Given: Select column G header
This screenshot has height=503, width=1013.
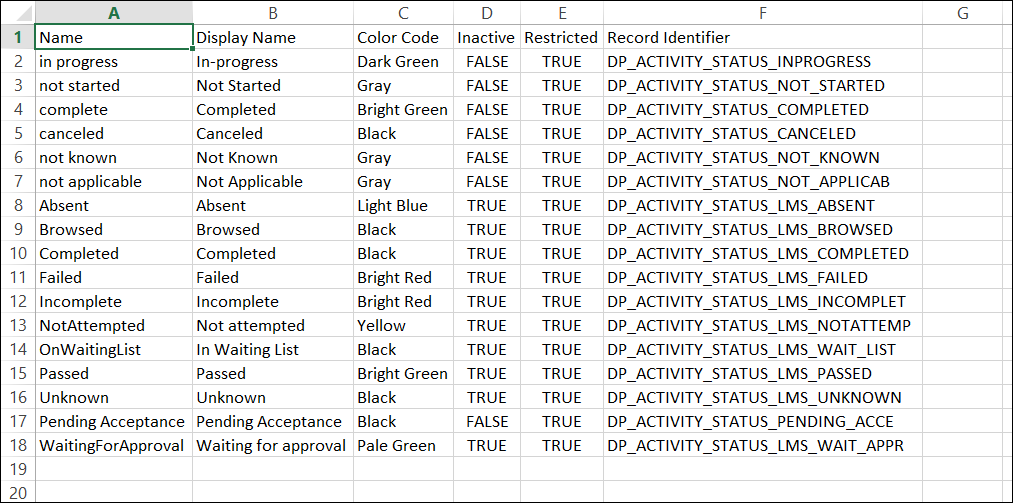Looking at the screenshot, I should point(963,13).
